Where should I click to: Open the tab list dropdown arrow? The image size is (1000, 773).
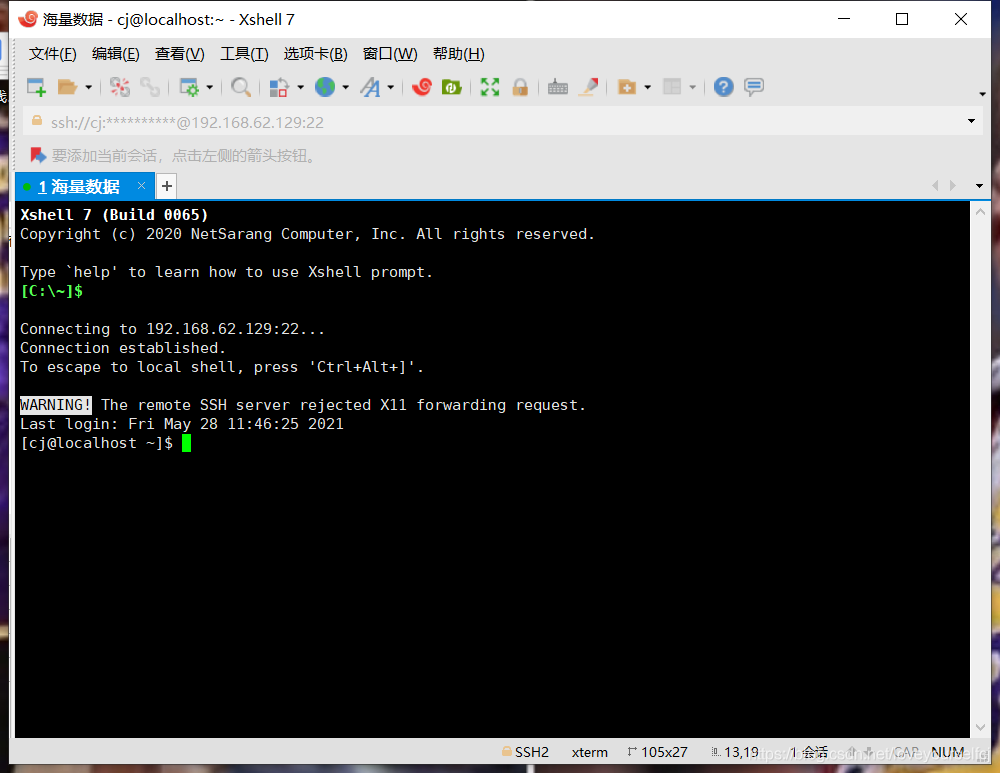tap(980, 186)
